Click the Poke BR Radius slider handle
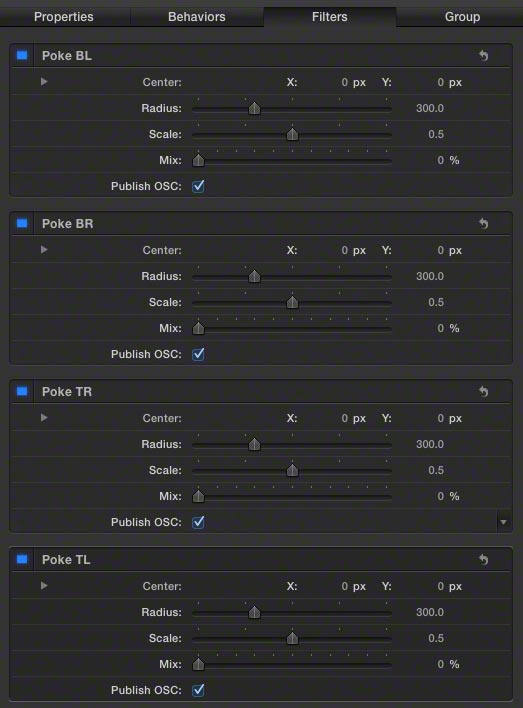This screenshot has height=708, width=523. point(254,276)
